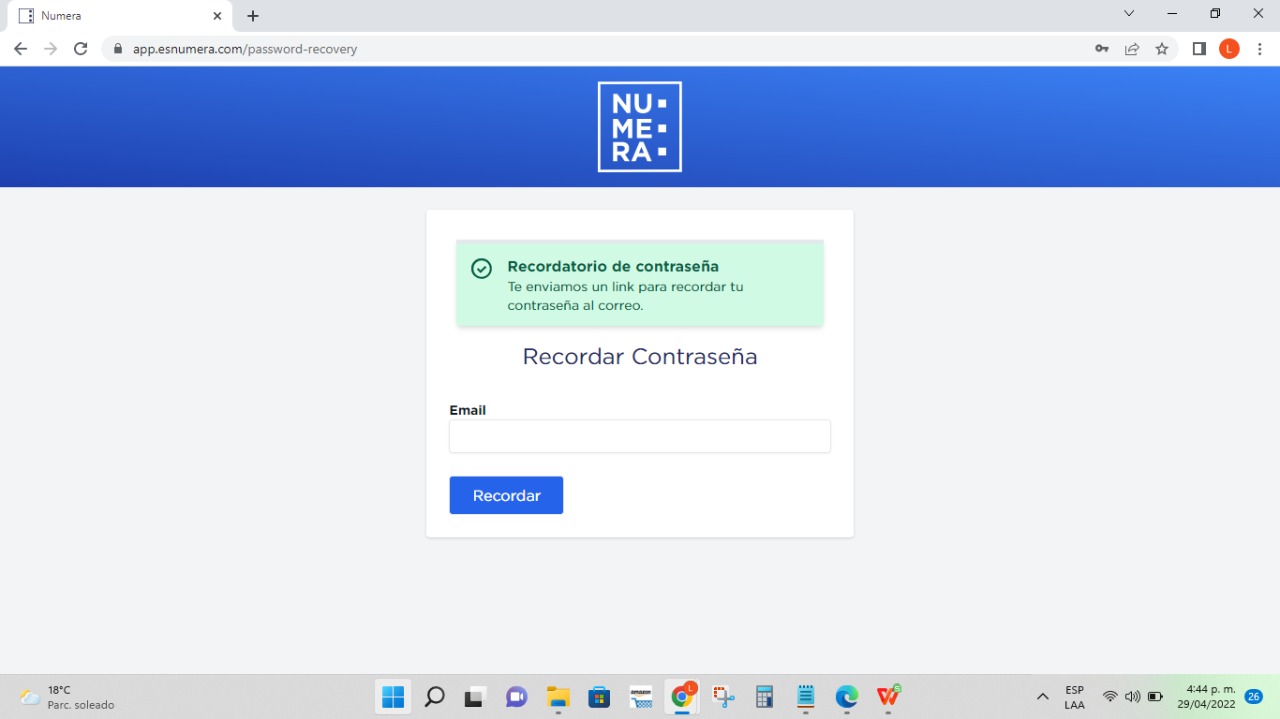This screenshot has height=719, width=1280.
Task: Open Wi-Fi network settings icon
Action: click(x=1110, y=697)
